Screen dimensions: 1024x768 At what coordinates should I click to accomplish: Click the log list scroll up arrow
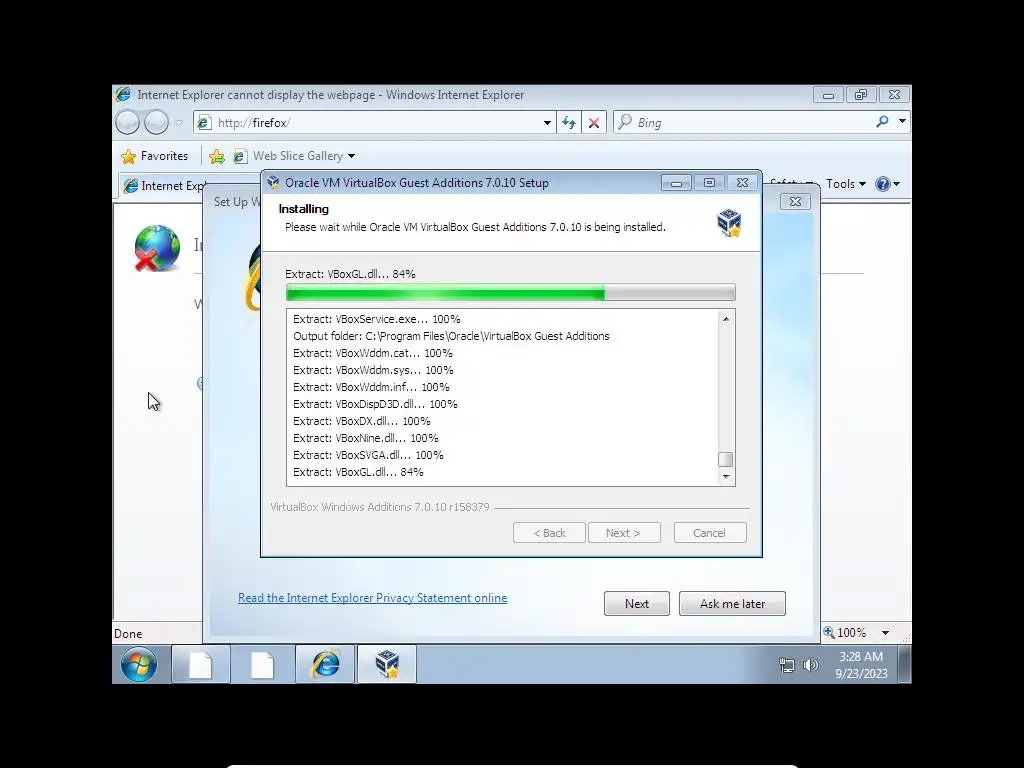pos(726,319)
